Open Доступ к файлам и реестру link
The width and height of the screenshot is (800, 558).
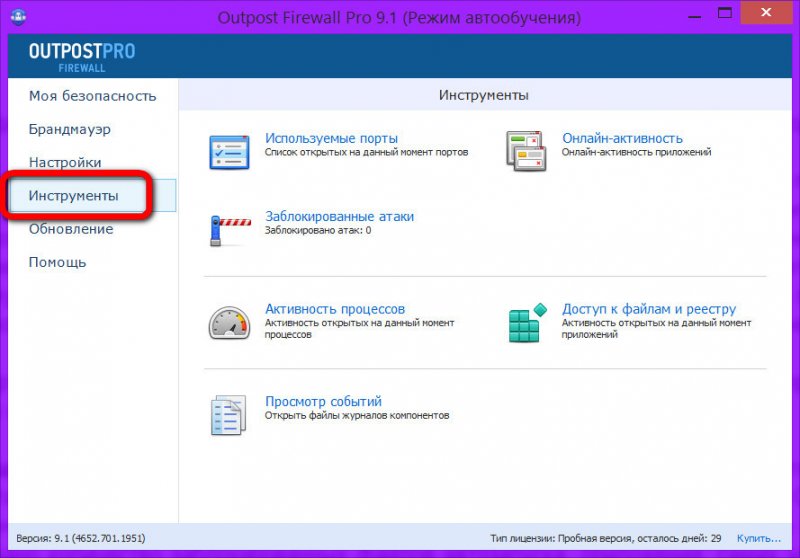pyautogui.click(x=649, y=309)
